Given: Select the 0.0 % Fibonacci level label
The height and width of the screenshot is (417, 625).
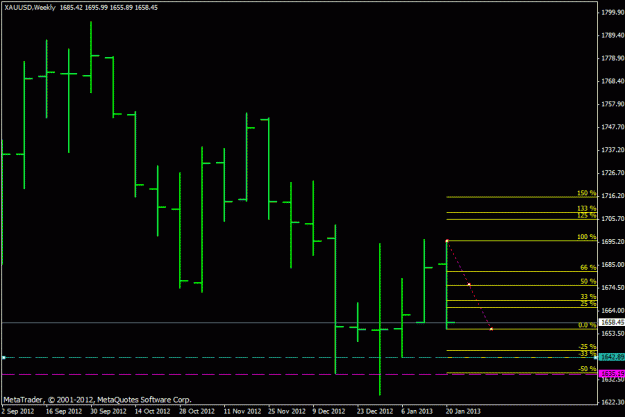Looking at the screenshot, I should point(587,325).
